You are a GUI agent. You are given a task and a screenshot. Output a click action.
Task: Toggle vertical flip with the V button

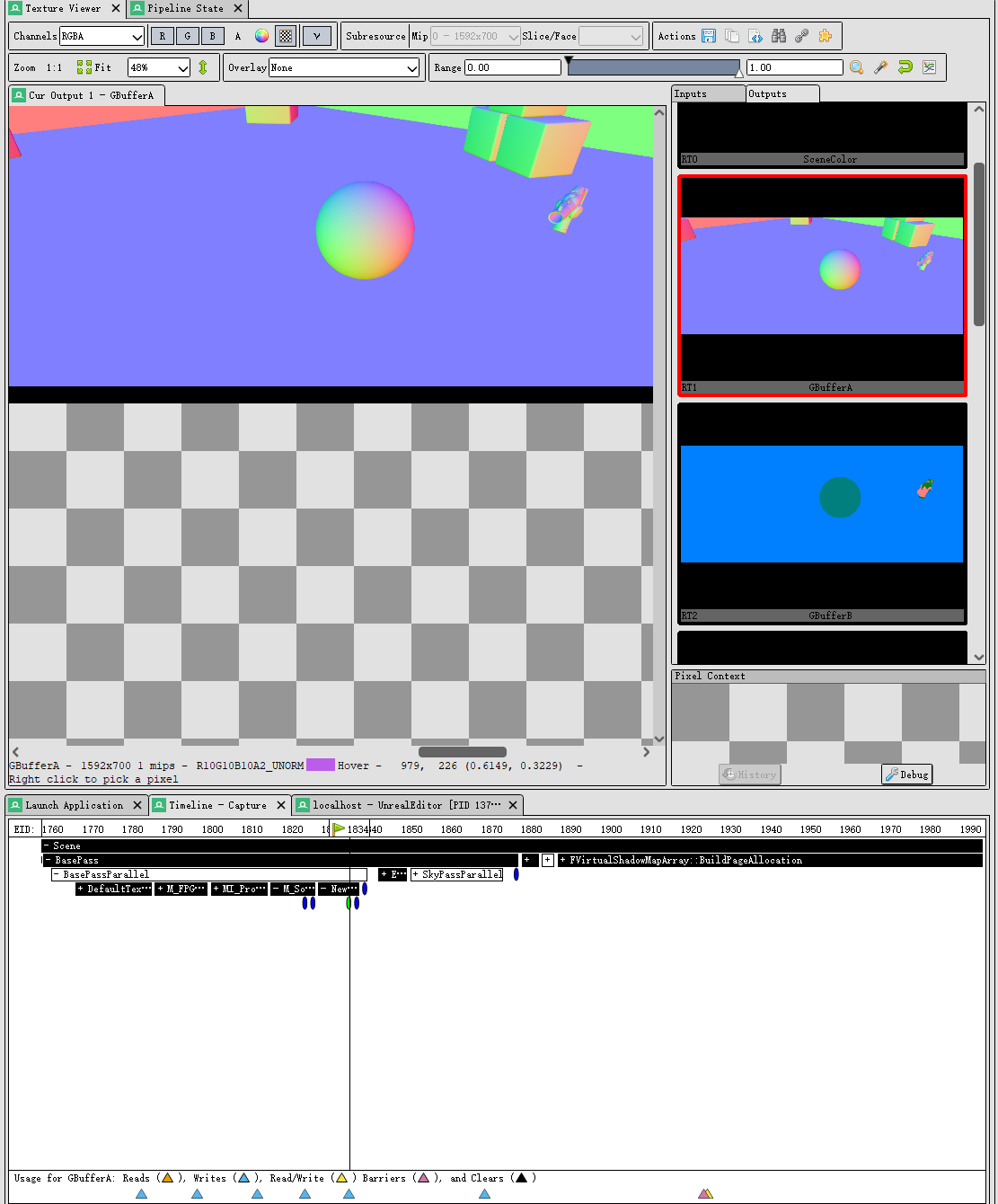click(316, 35)
